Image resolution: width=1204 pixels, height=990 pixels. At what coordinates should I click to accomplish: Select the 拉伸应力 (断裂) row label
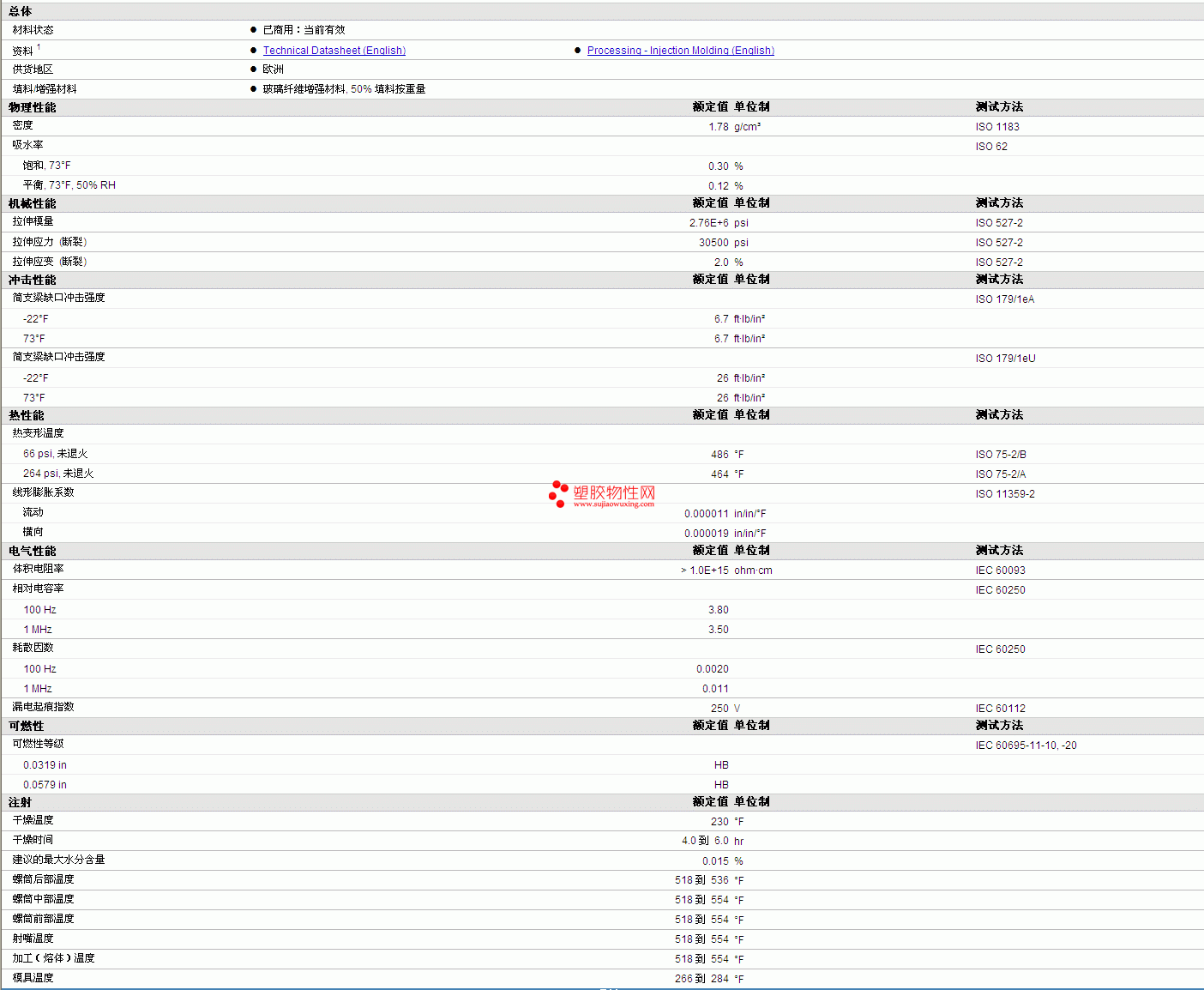(50, 242)
